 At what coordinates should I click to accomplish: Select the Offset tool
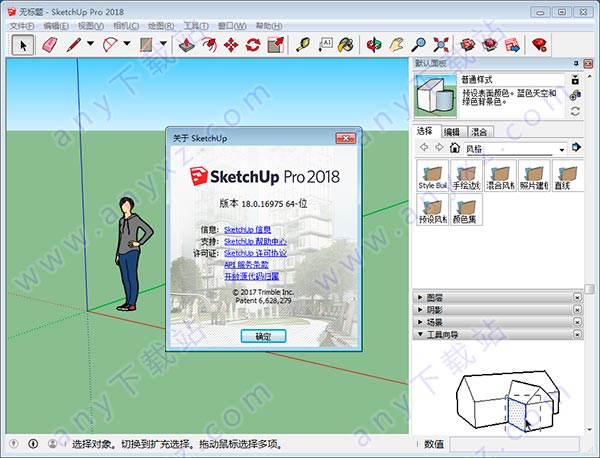pyautogui.click(x=209, y=45)
